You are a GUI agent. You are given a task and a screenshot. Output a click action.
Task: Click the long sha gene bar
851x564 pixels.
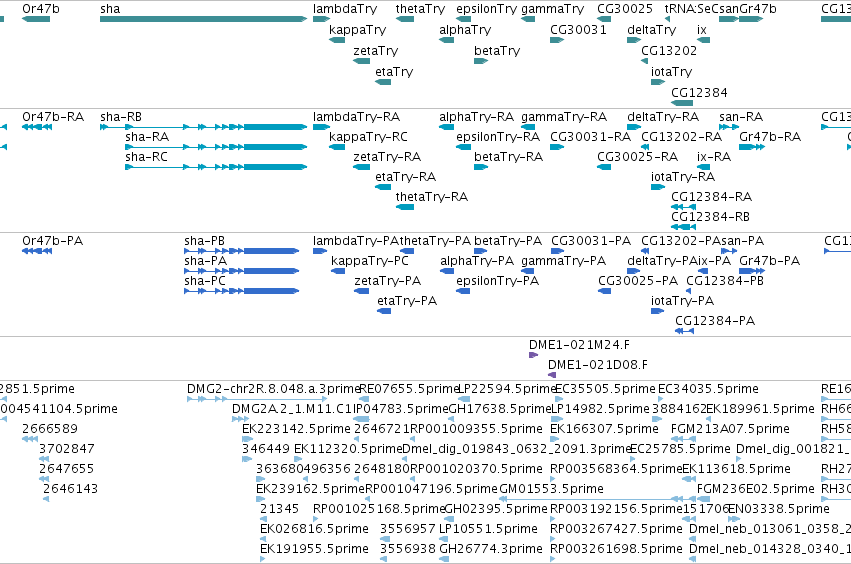tap(204, 19)
